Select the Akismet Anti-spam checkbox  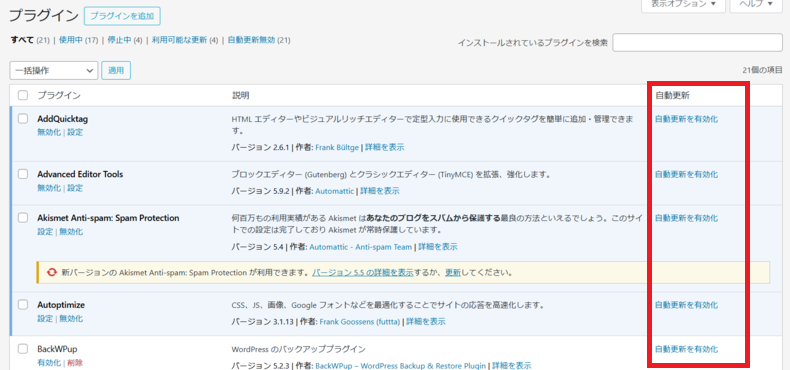[23, 218]
